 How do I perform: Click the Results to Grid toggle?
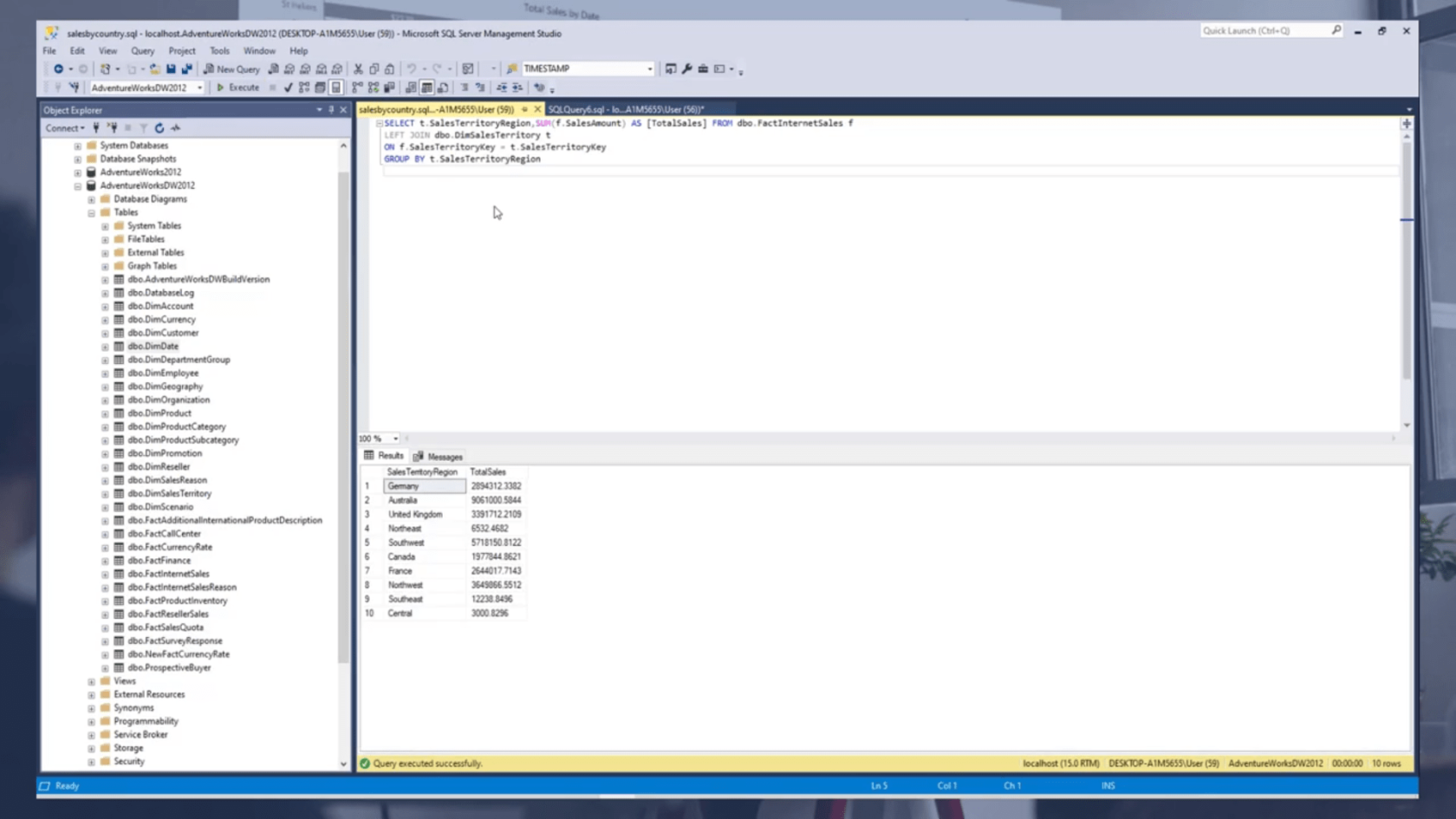click(426, 88)
